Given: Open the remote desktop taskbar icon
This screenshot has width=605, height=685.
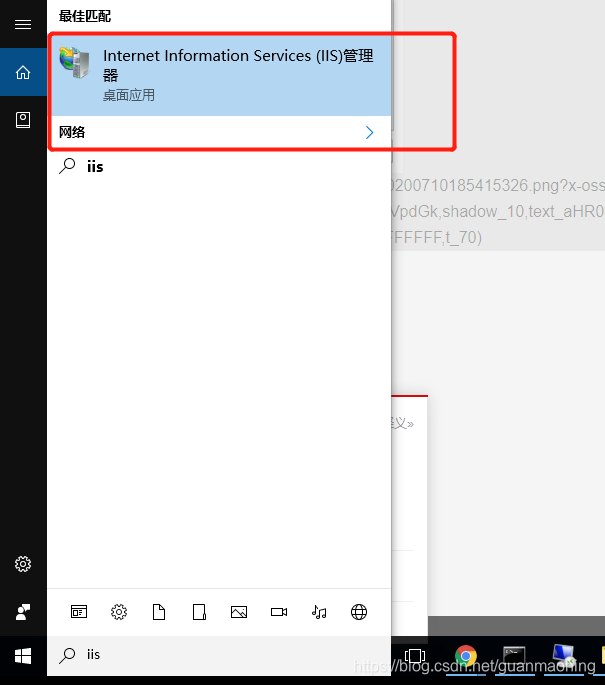Looking at the screenshot, I should click(564, 655).
